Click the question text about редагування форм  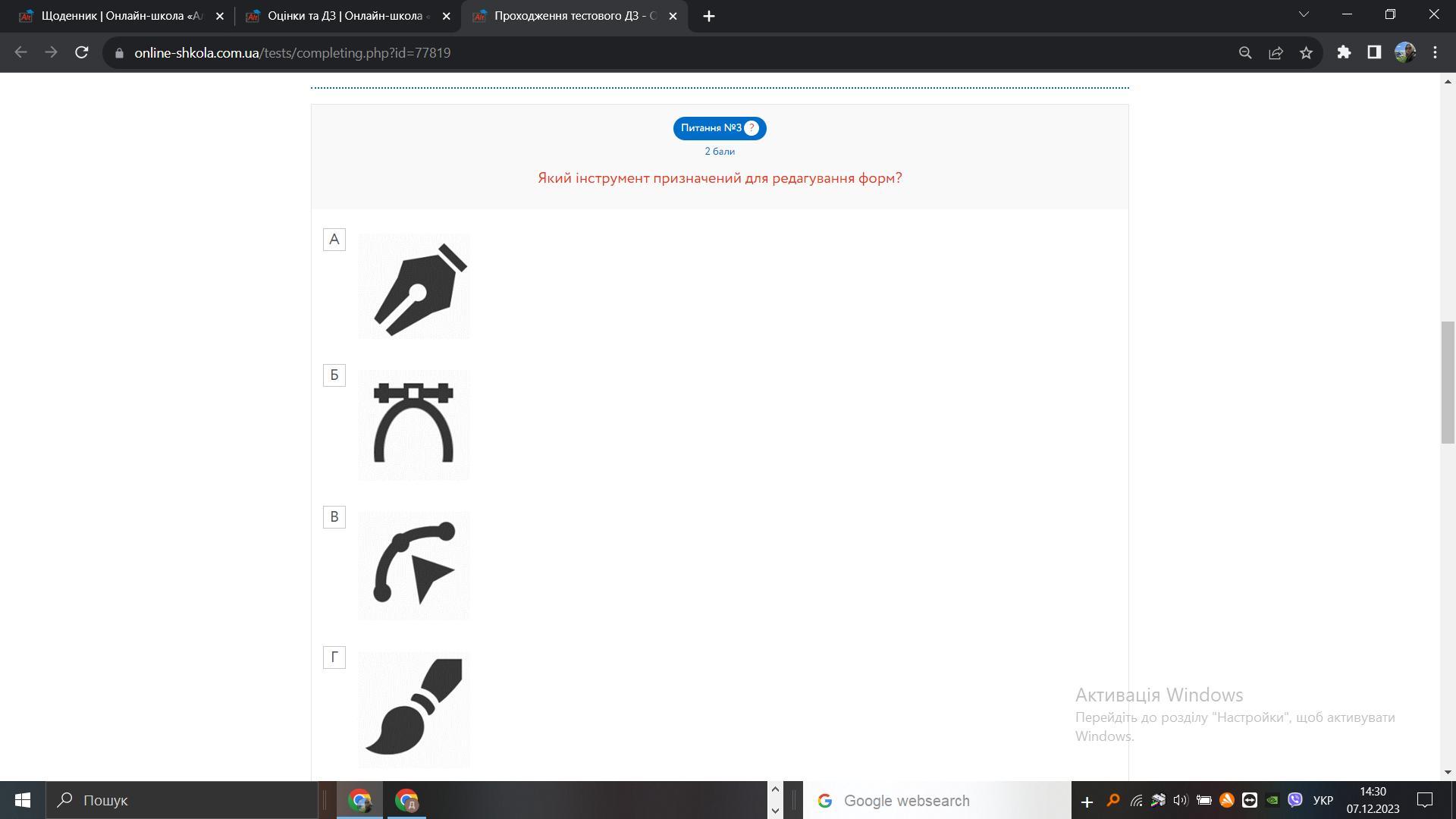[x=720, y=178]
